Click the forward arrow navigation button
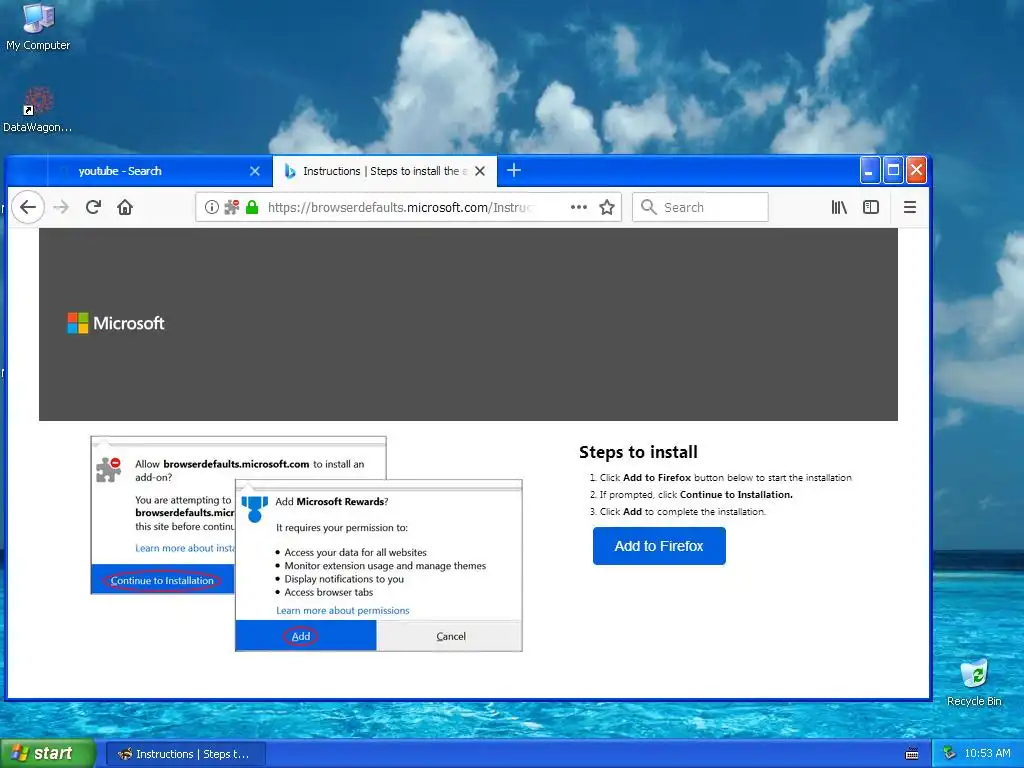The height and width of the screenshot is (768, 1024). tap(61, 207)
